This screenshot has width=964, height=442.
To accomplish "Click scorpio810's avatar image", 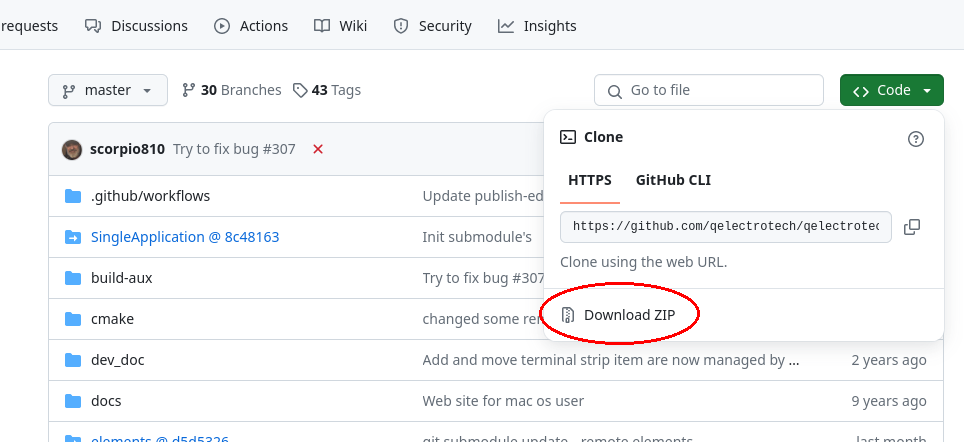I will coord(72,149).
